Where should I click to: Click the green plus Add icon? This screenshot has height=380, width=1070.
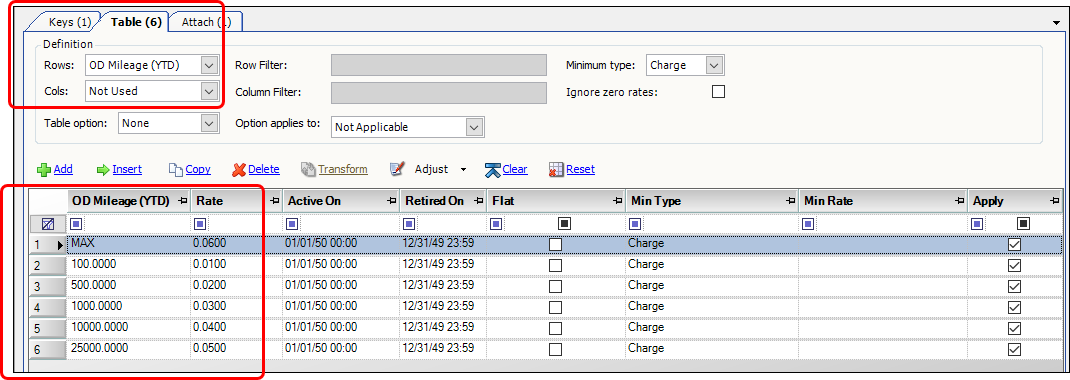43,169
